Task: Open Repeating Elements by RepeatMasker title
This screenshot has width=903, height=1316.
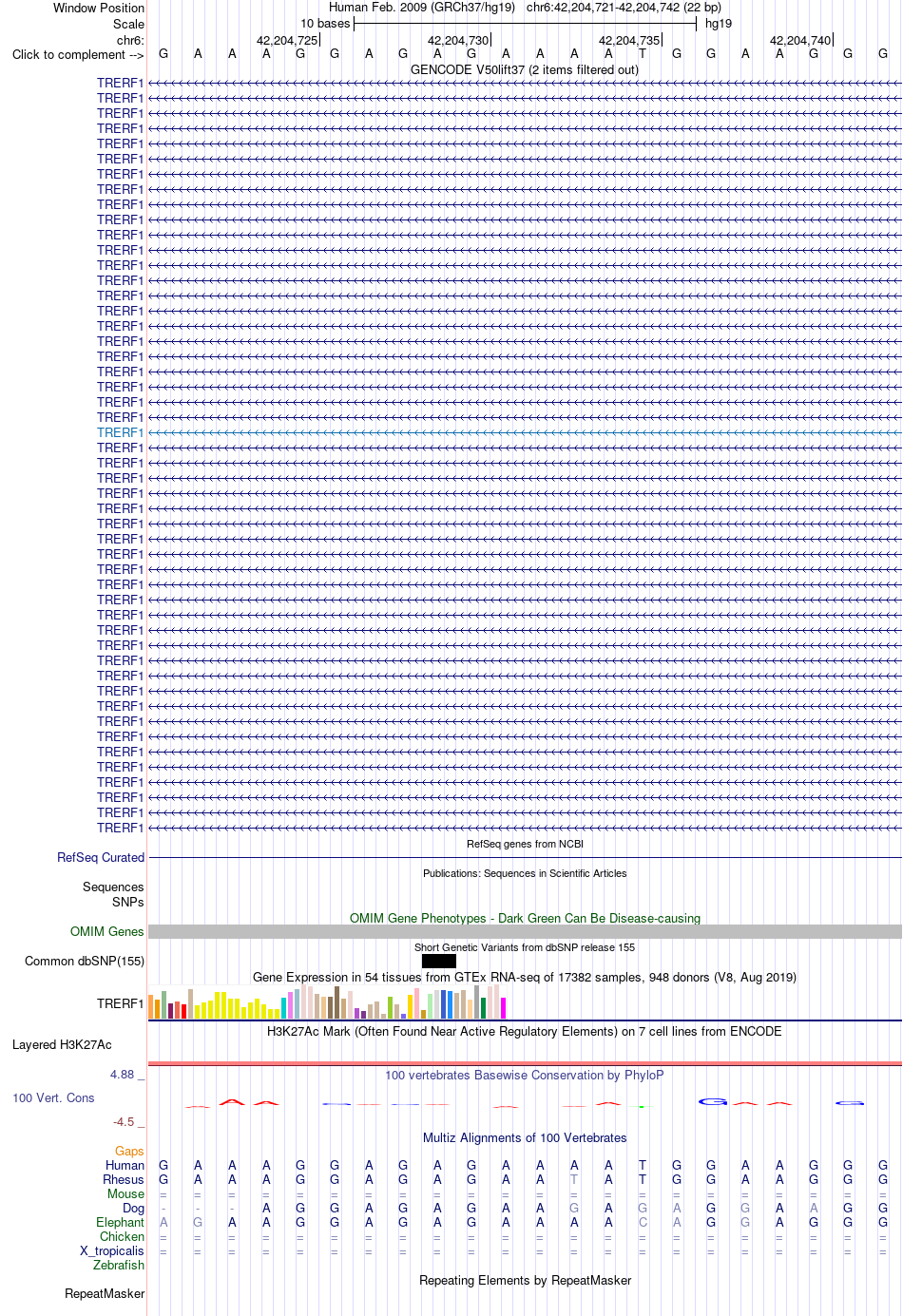Action: pos(525,1281)
